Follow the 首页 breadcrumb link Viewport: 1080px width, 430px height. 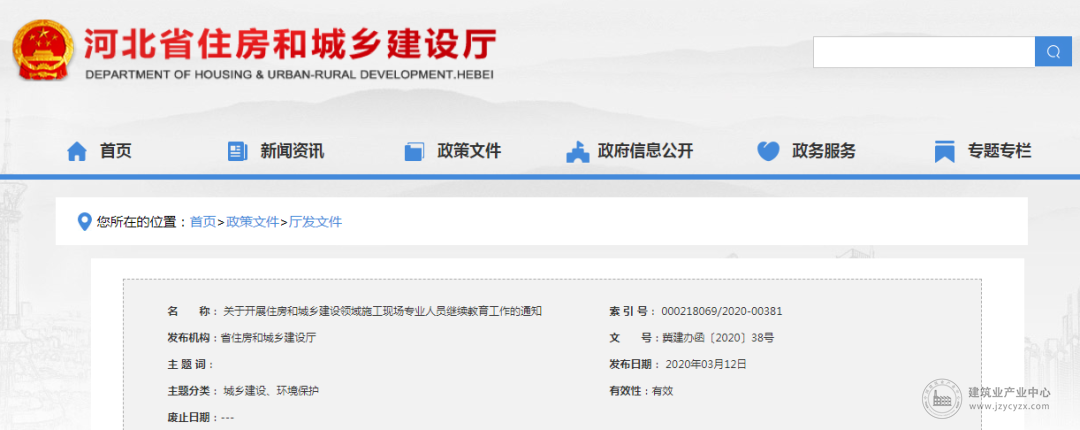pyautogui.click(x=202, y=222)
